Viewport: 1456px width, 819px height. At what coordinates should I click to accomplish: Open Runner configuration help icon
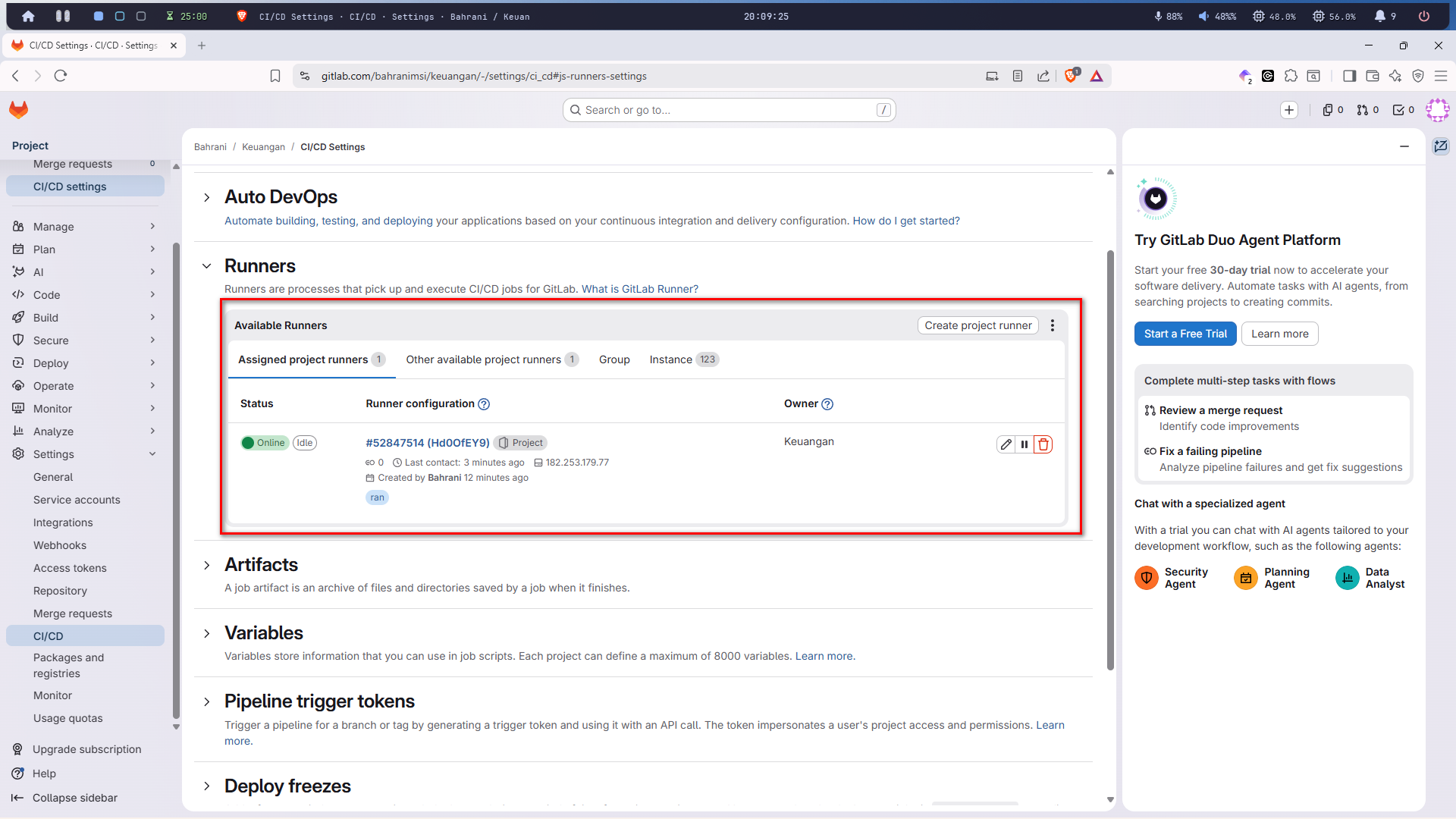click(484, 404)
